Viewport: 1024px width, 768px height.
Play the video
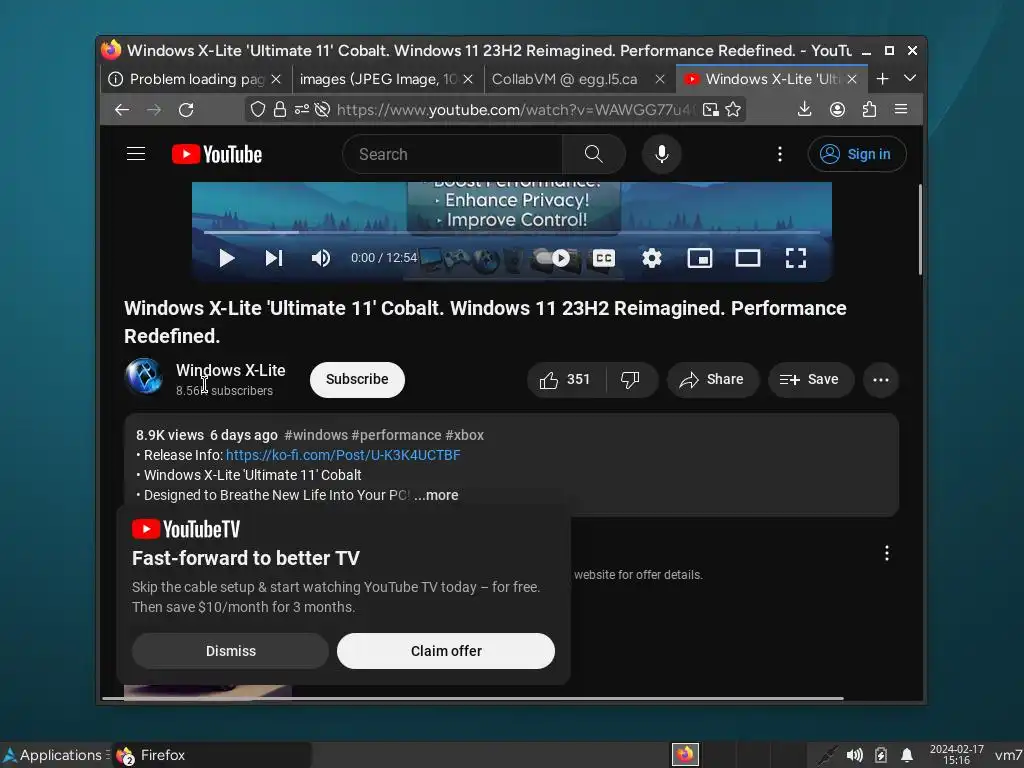[x=227, y=259]
